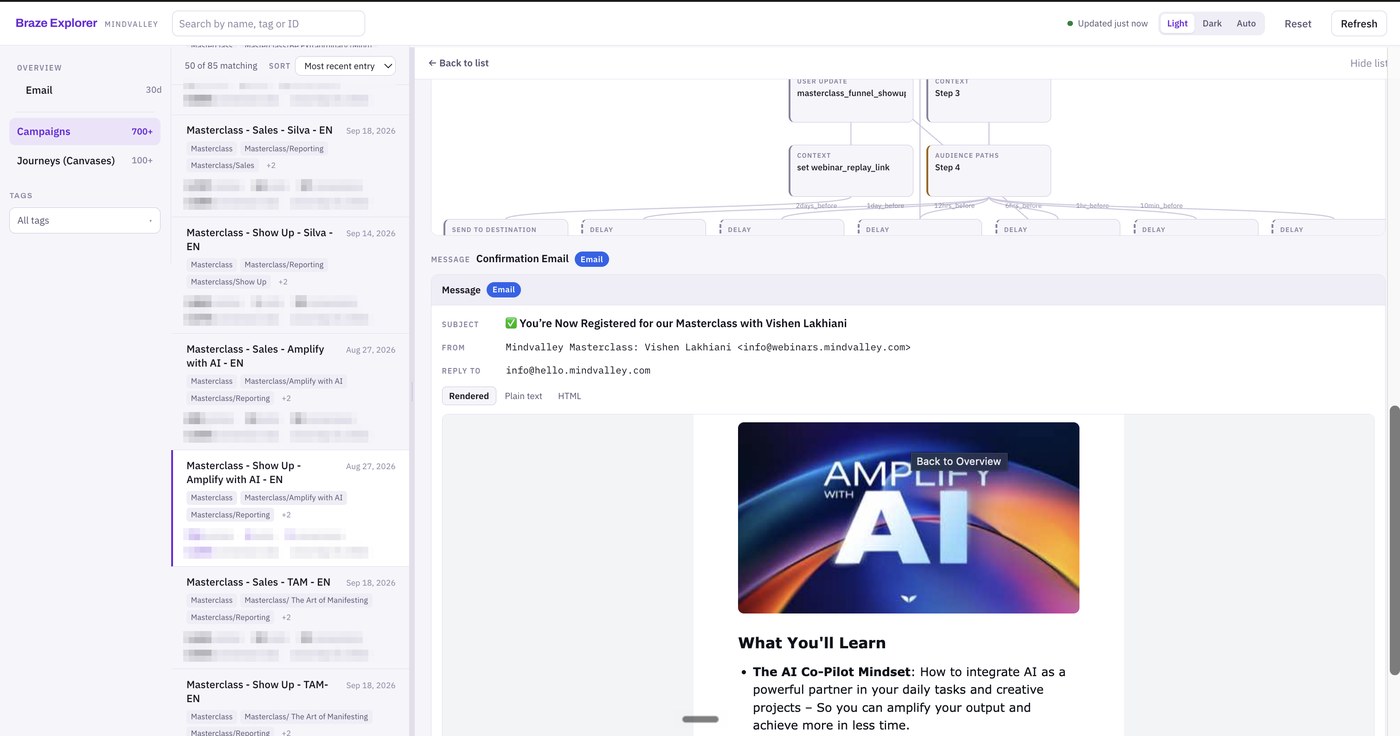Click the Braze Explorer logo
The image size is (1400, 736).
[x=56, y=23]
